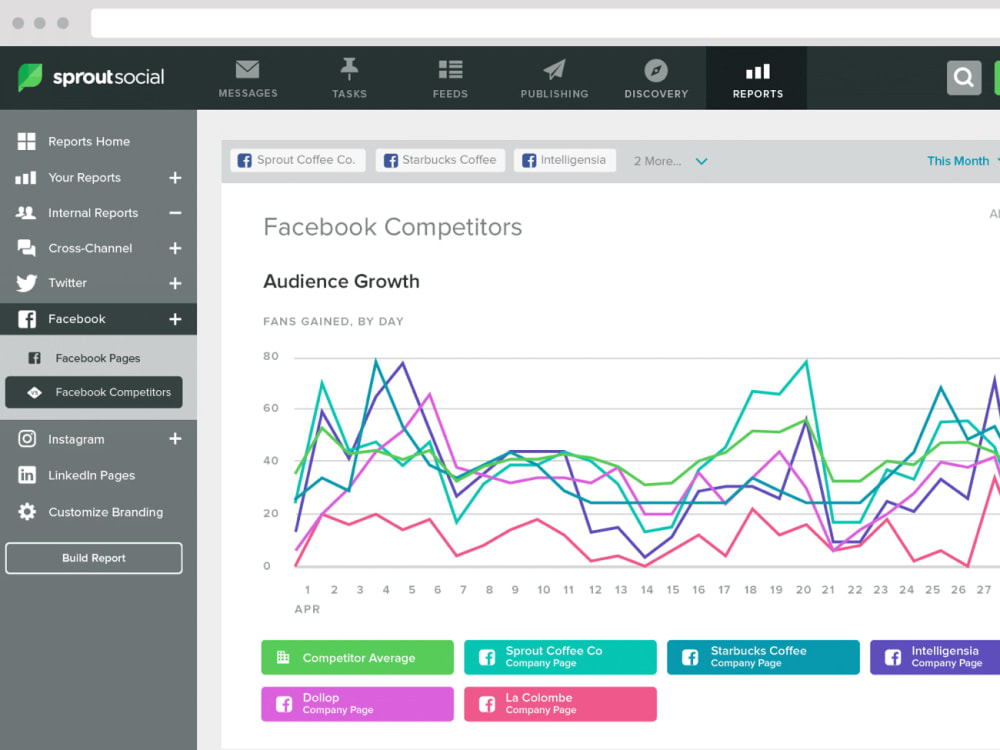The image size is (1000, 750).
Task: Expand Facebook plus sign
Action: (x=175, y=319)
